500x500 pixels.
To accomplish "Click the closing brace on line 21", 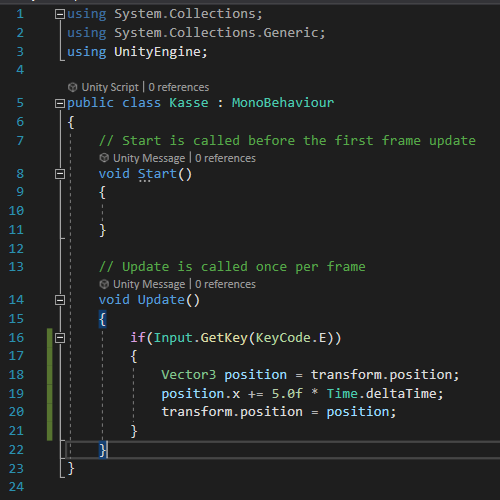I will pyautogui.click(x=134, y=431).
